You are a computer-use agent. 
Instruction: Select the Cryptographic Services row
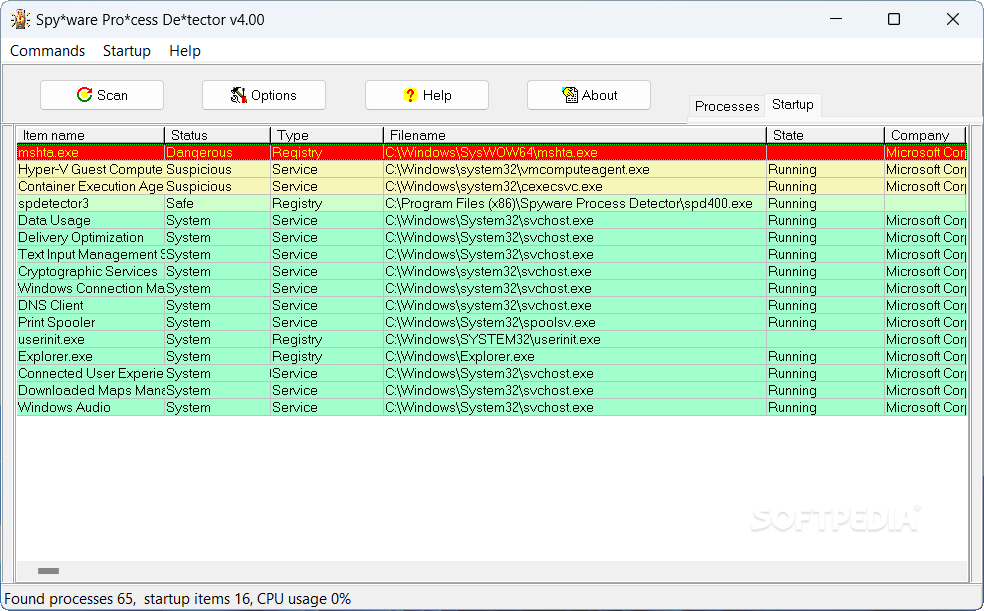[491, 271]
